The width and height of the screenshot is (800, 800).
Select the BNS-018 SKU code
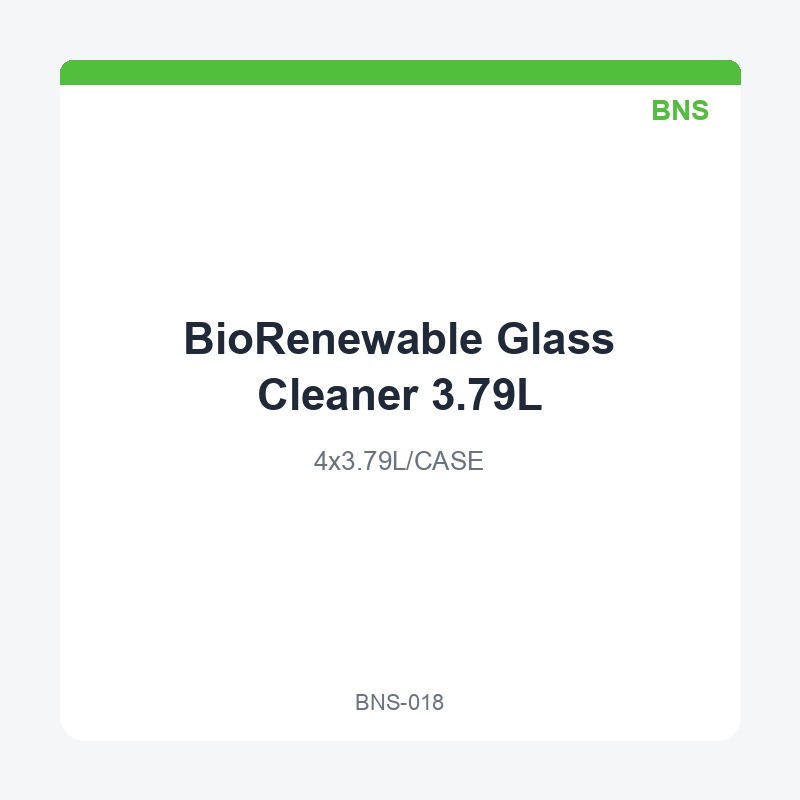(x=399, y=703)
